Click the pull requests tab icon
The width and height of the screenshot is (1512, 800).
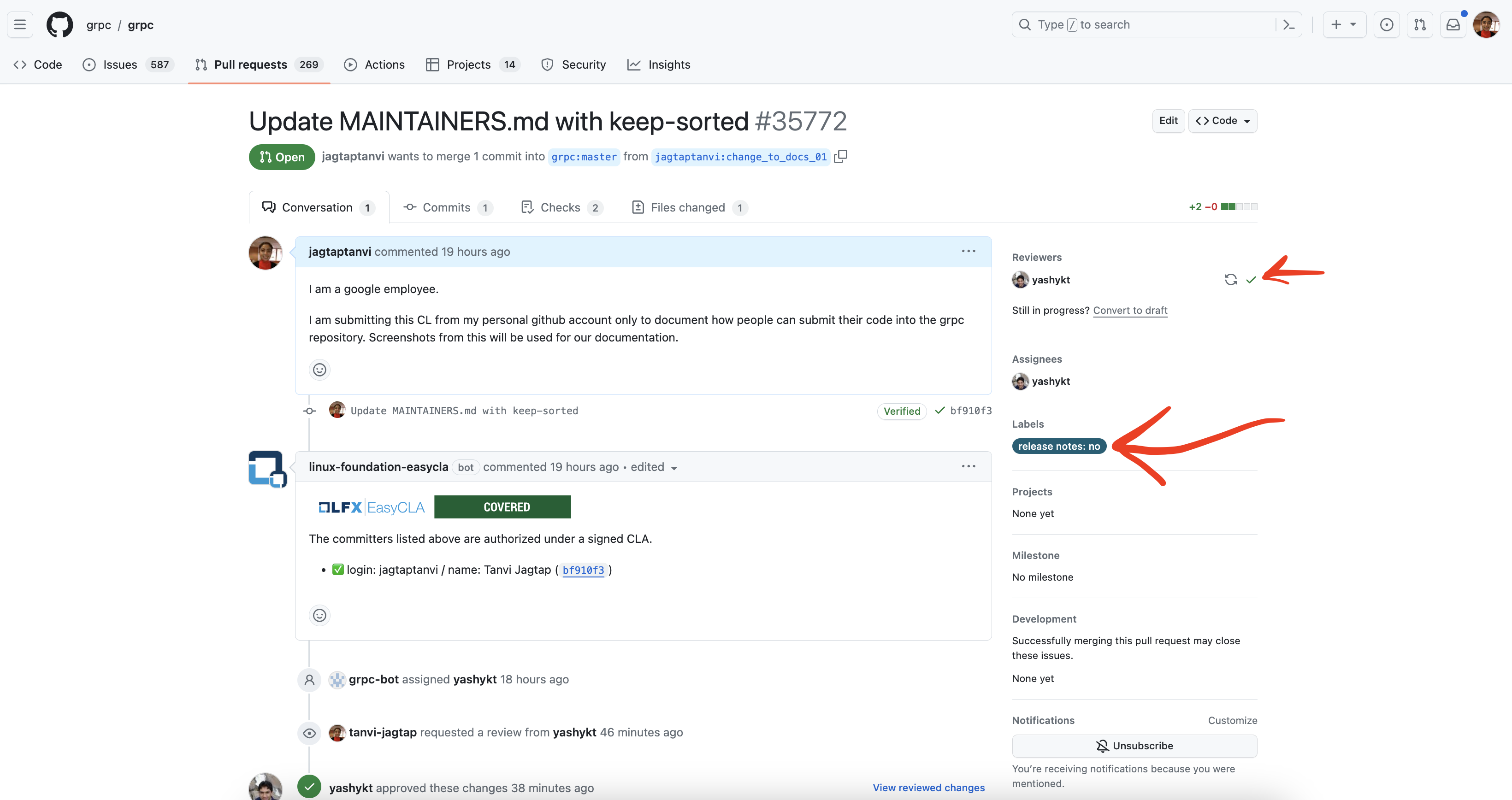click(200, 64)
